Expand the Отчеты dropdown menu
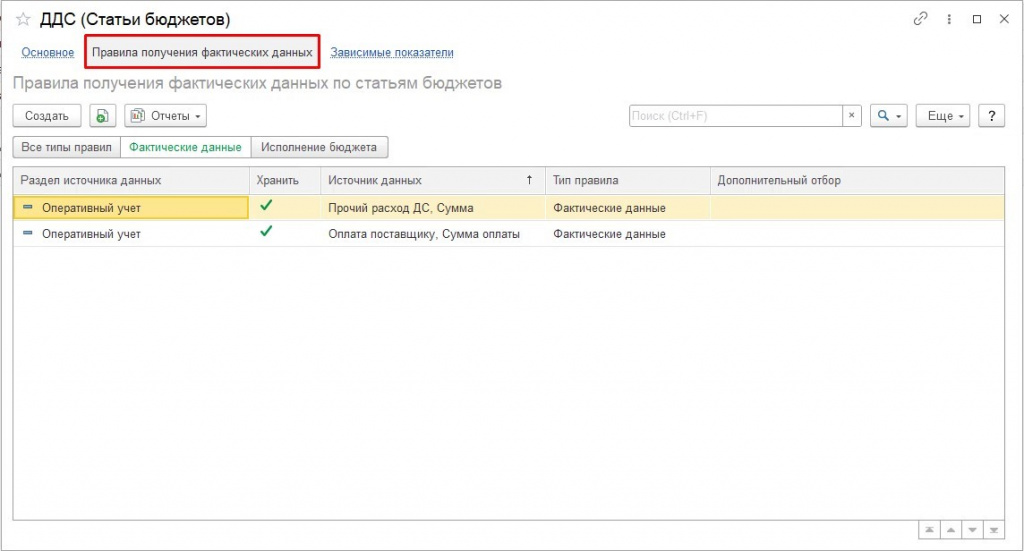Image resolution: width=1024 pixels, height=551 pixels. point(165,116)
